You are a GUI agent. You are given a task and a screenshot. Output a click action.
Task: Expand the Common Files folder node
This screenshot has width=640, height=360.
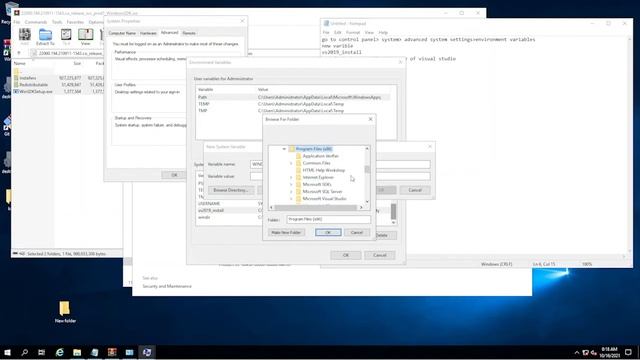(291, 163)
